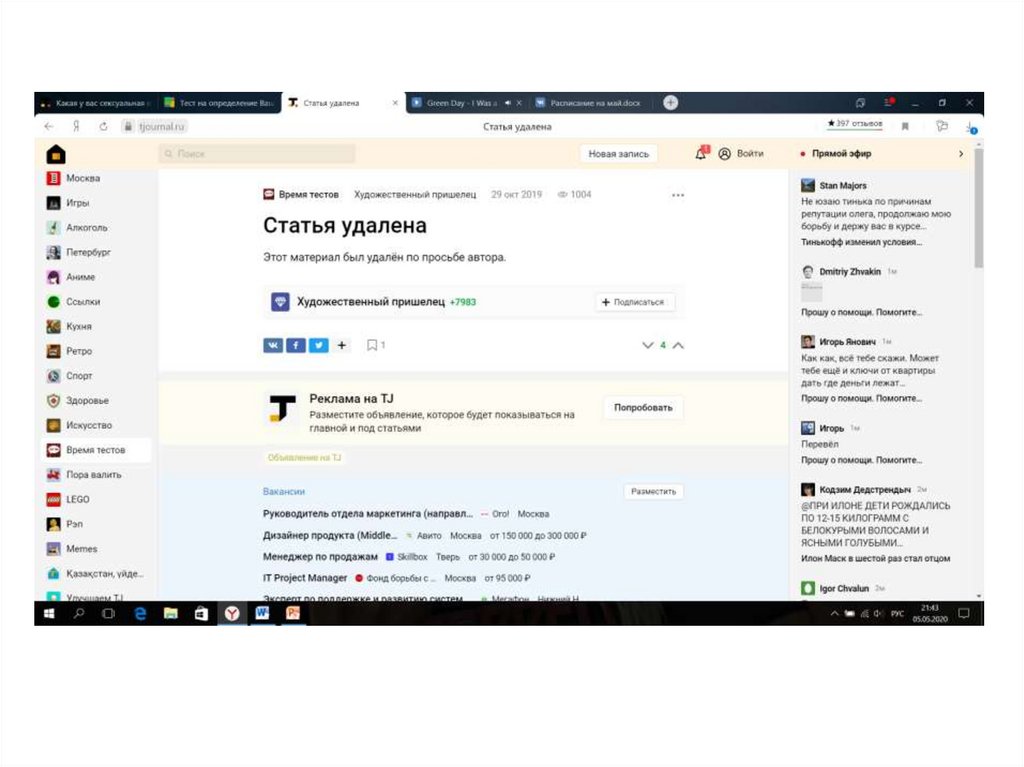Screen dimensions: 1024x767
Task: Go back using the browser back arrow
Action: click(x=49, y=126)
